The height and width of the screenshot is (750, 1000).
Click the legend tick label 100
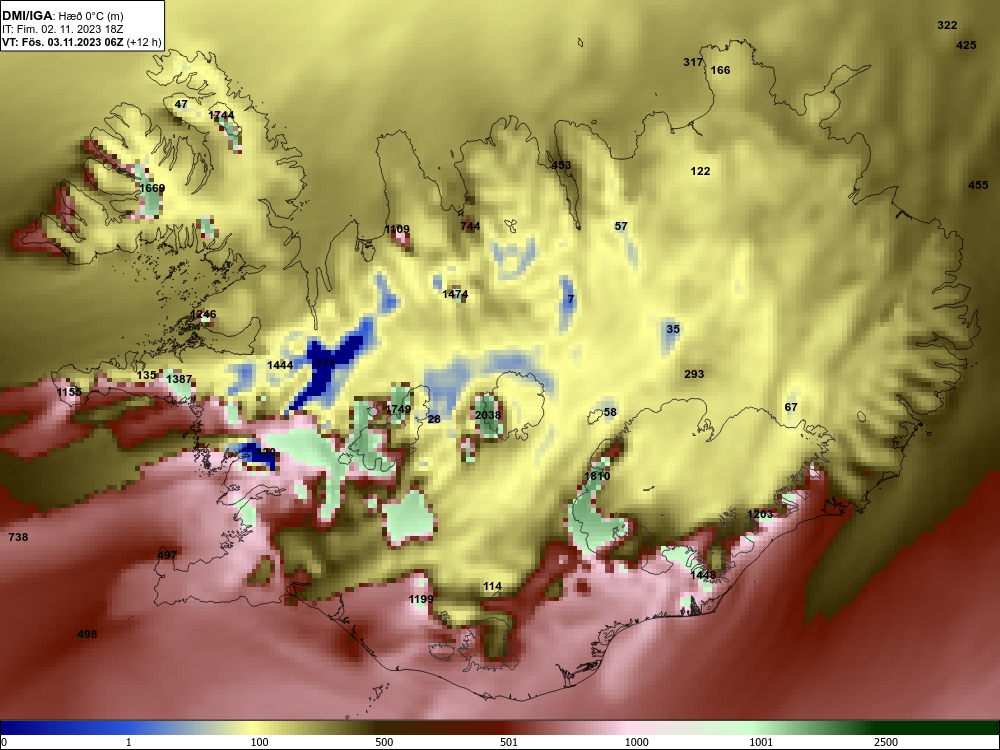pos(259,742)
